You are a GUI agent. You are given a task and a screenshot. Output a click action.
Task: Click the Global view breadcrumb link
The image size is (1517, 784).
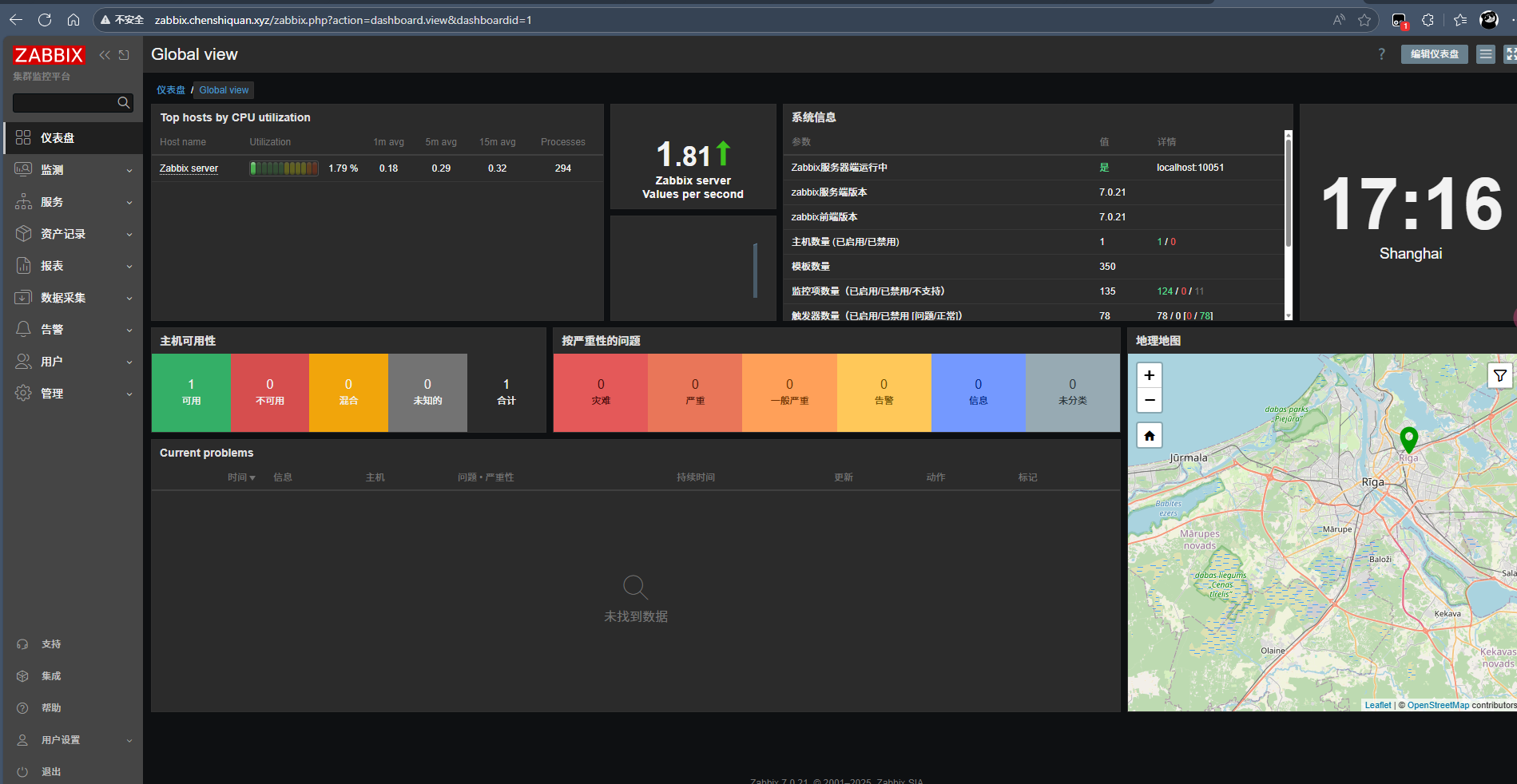224,90
